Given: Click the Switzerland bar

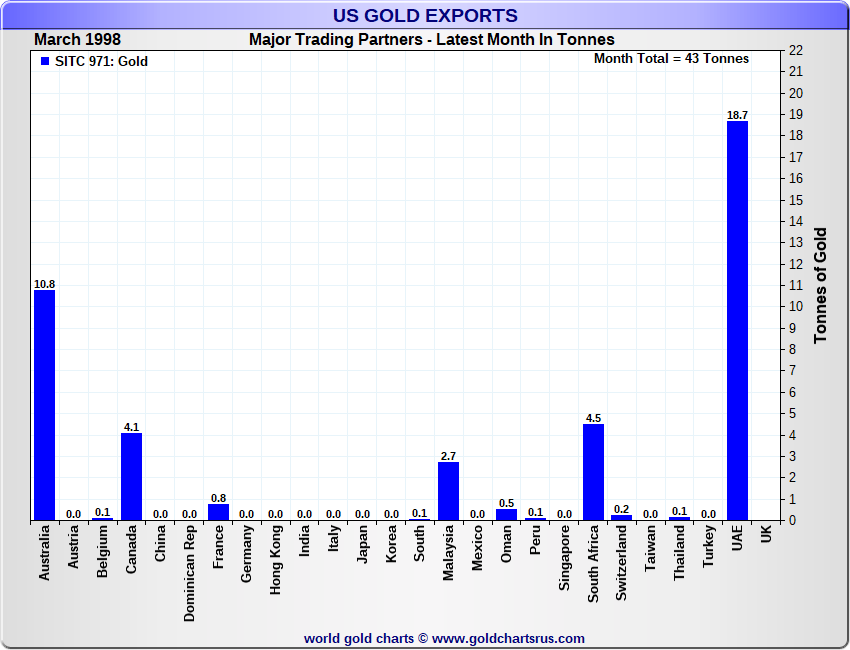Looking at the screenshot, I should coord(621,518).
